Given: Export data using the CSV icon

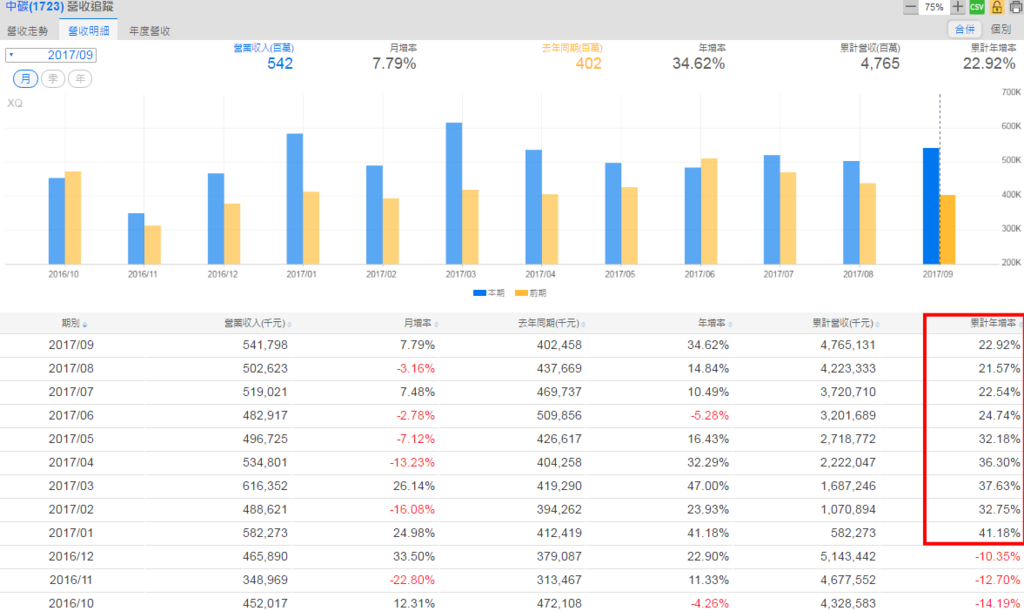Looking at the screenshot, I should coord(977,7).
